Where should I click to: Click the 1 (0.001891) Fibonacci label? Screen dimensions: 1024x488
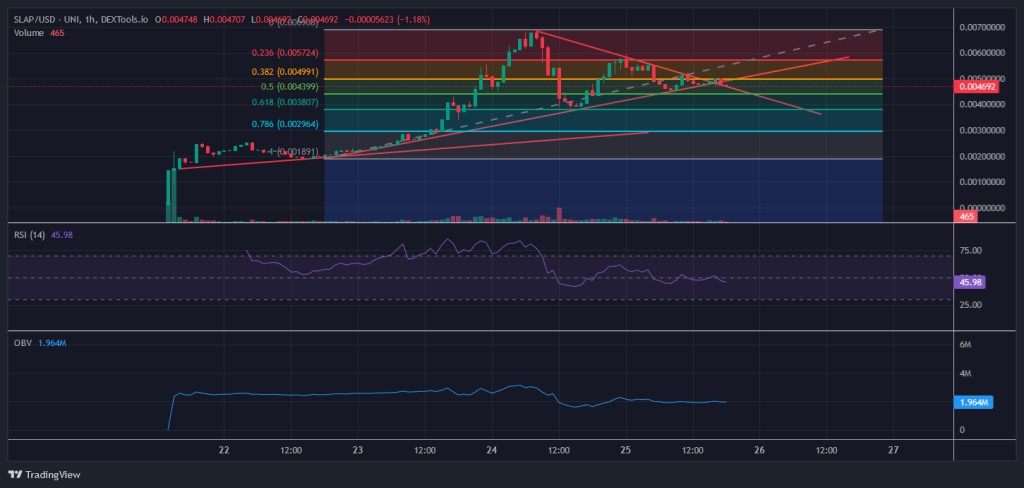(293, 152)
